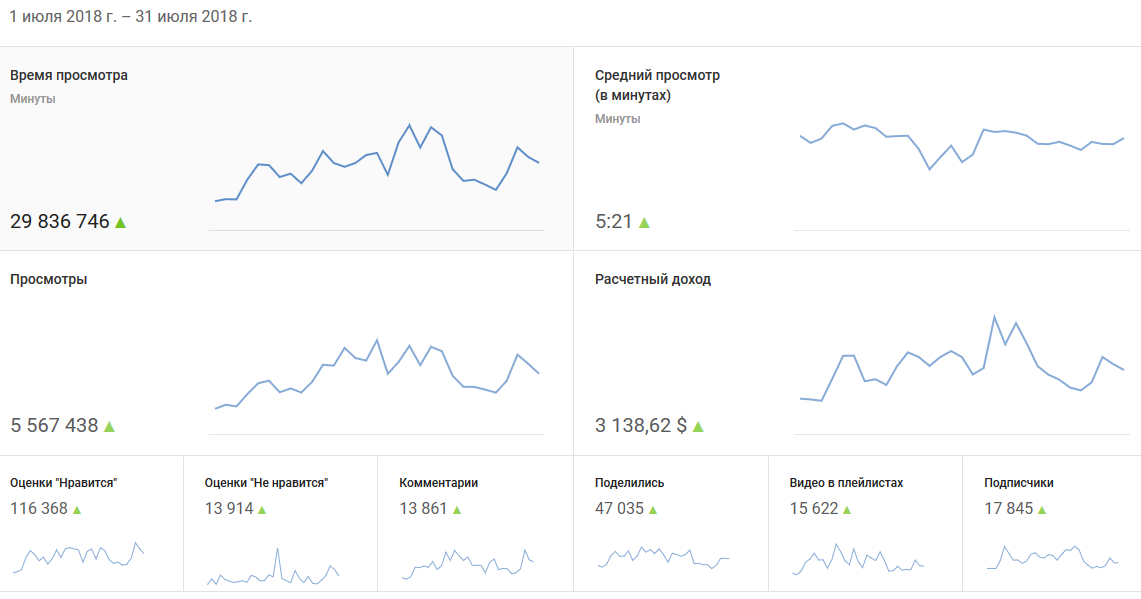Click the green arrow next to 3 138,62 $
This screenshot has height=599, width=1141.
pyautogui.click(x=698, y=426)
